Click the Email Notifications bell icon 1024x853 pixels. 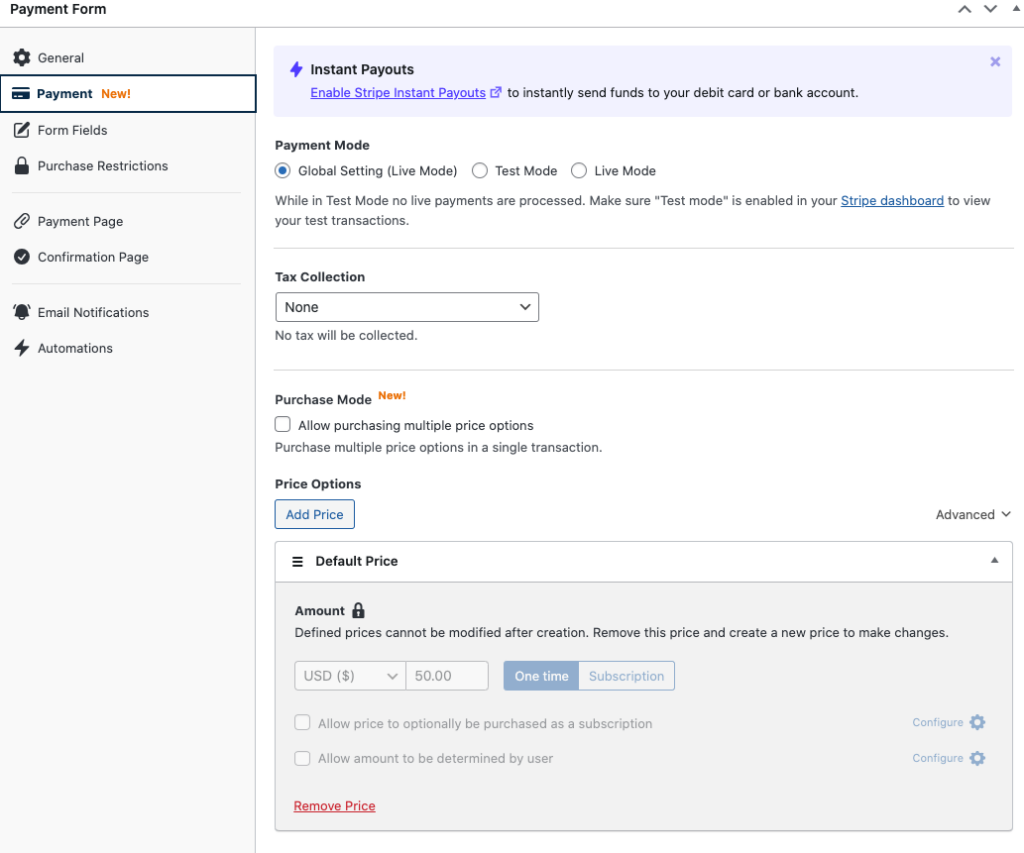(x=21, y=312)
